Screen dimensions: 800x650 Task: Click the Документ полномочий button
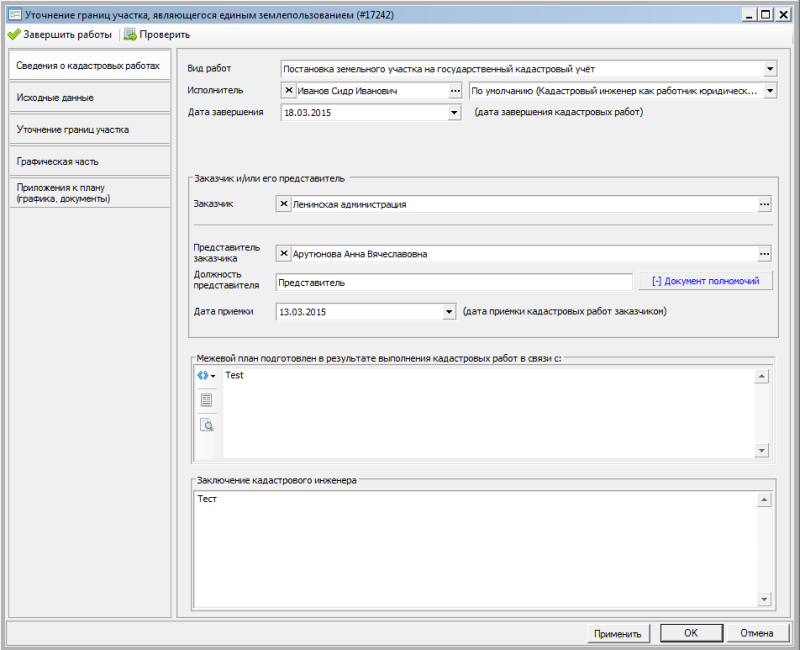(706, 282)
